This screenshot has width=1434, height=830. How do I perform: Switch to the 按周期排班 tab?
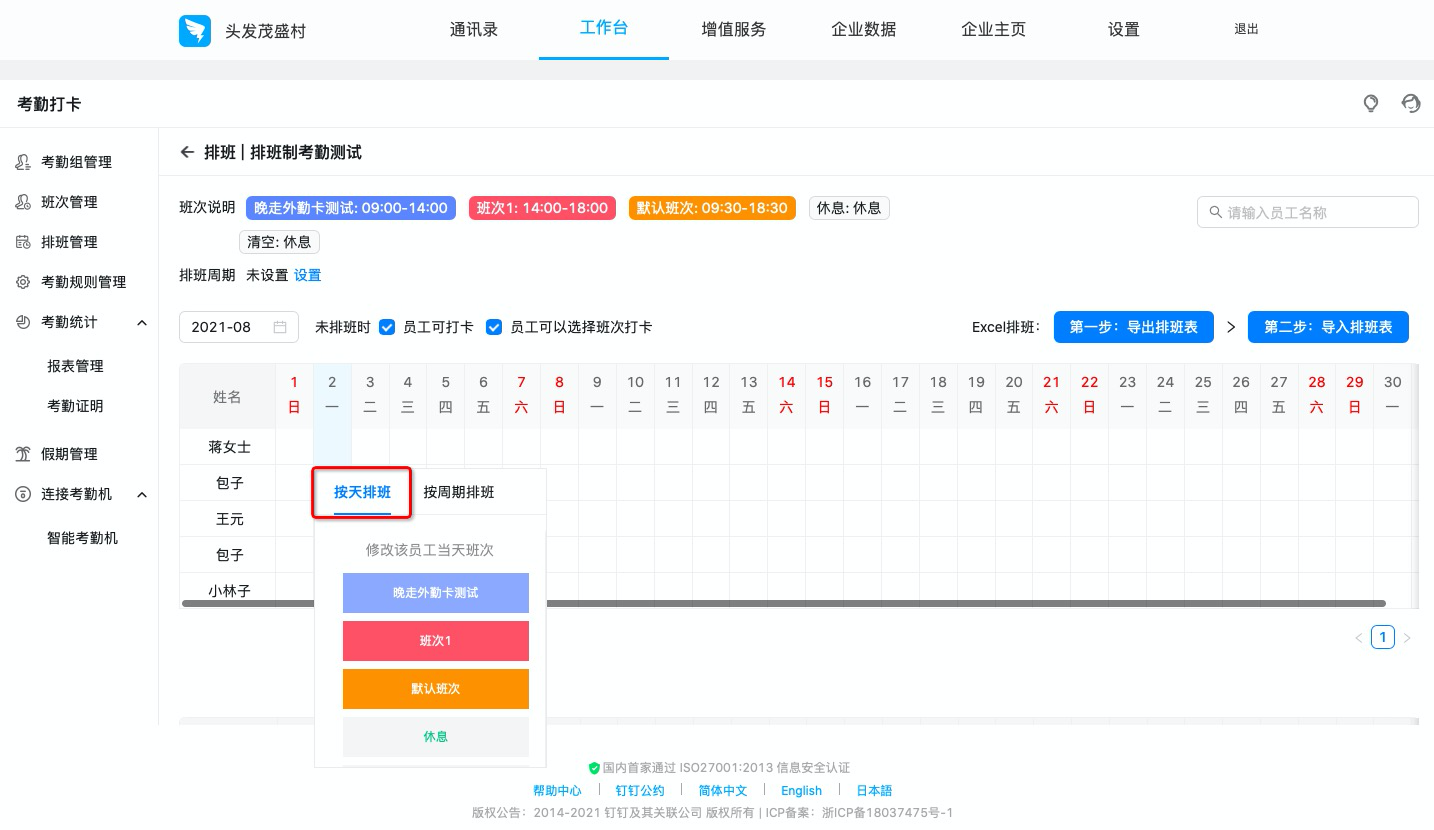pos(458,492)
